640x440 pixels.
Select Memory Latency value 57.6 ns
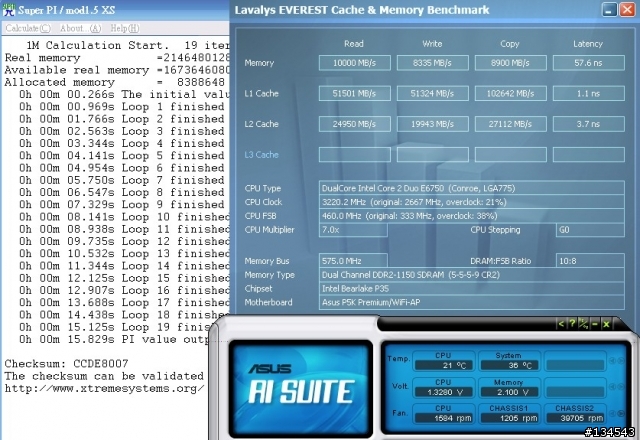(588, 63)
